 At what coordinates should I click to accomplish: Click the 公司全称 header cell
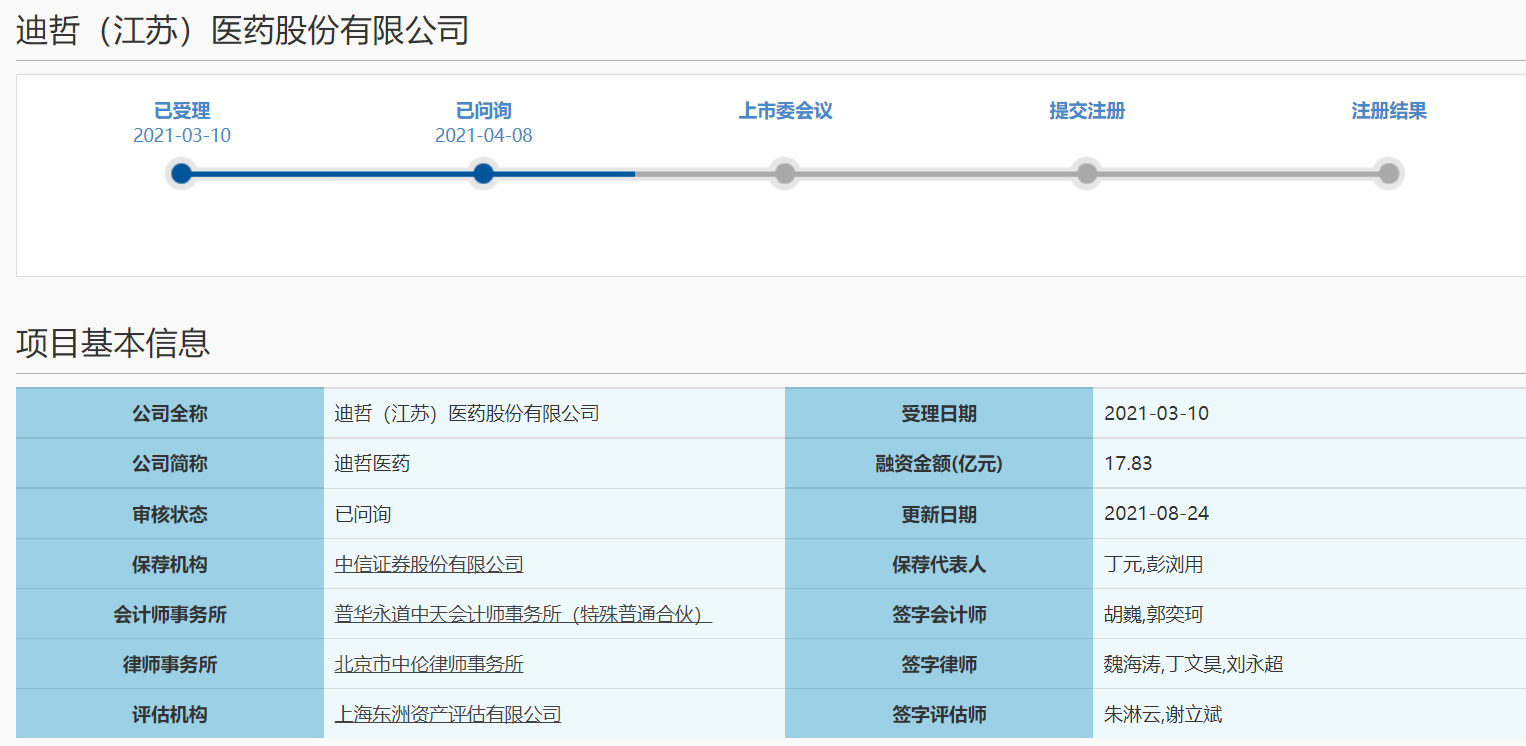click(x=170, y=413)
